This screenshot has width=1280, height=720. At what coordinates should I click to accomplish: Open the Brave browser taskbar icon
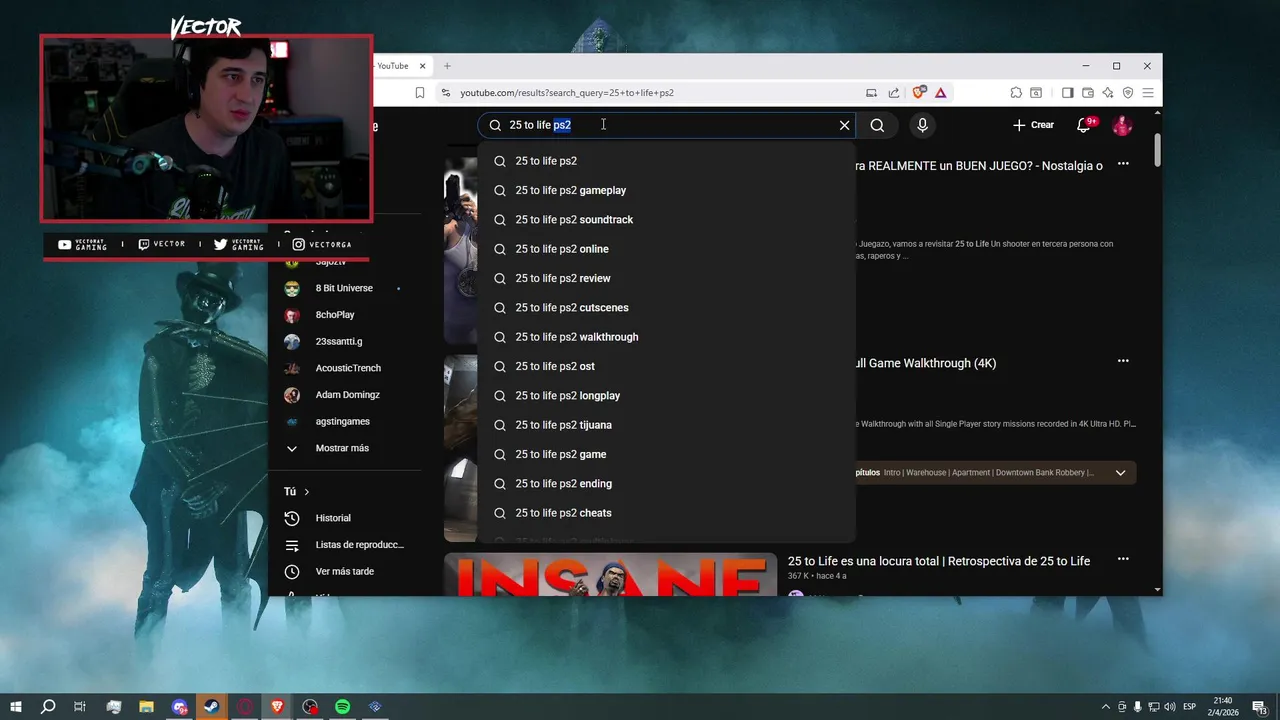[277, 706]
